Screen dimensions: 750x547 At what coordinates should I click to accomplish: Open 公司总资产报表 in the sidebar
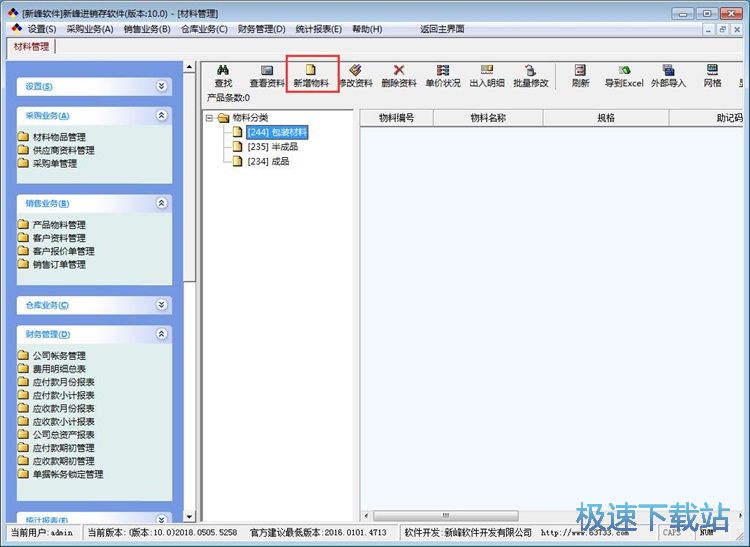(56, 435)
